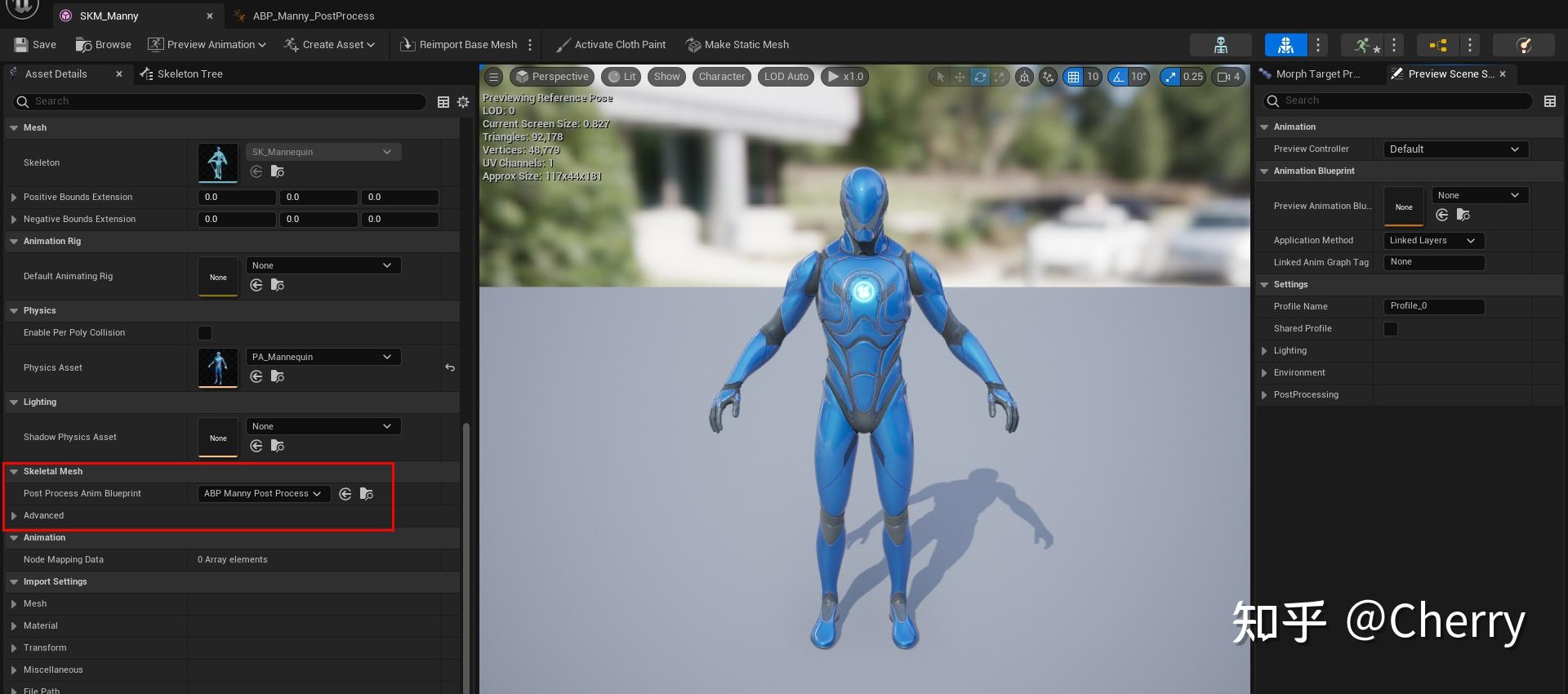Open Application Method Linked Layers dropdown

[1433, 241]
